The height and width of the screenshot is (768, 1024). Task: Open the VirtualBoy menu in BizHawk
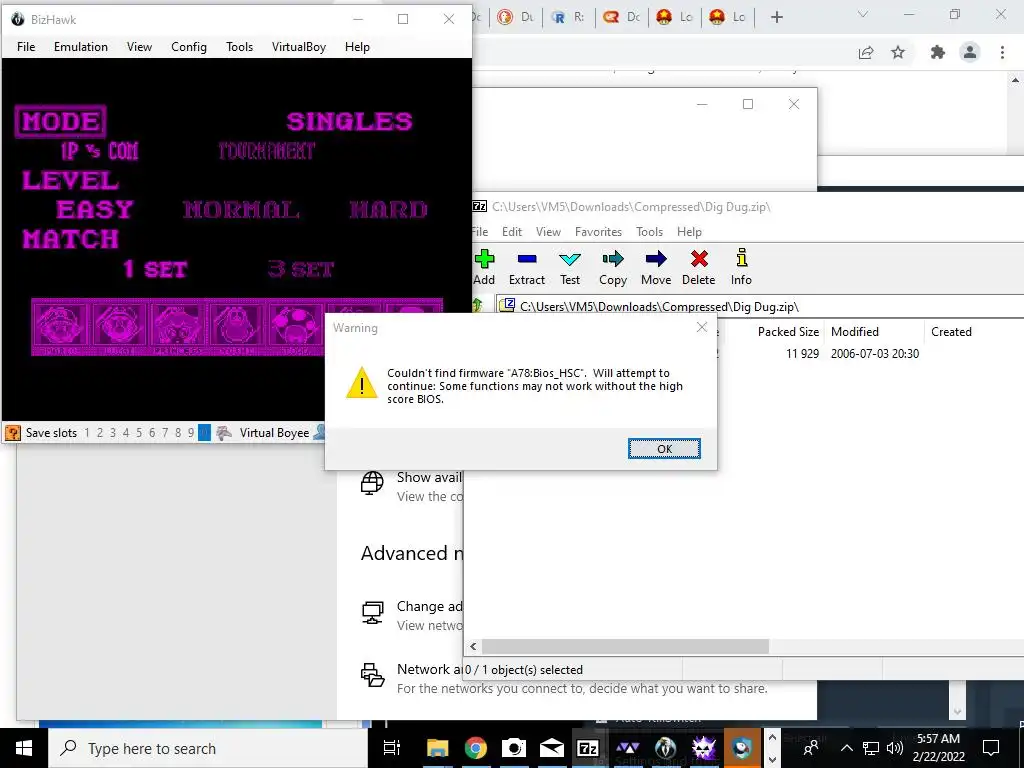[298, 47]
